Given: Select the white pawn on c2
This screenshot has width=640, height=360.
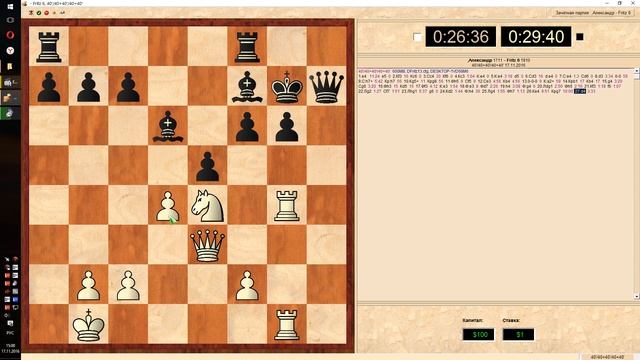Looking at the screenshot, I should [x=128, y=285].
